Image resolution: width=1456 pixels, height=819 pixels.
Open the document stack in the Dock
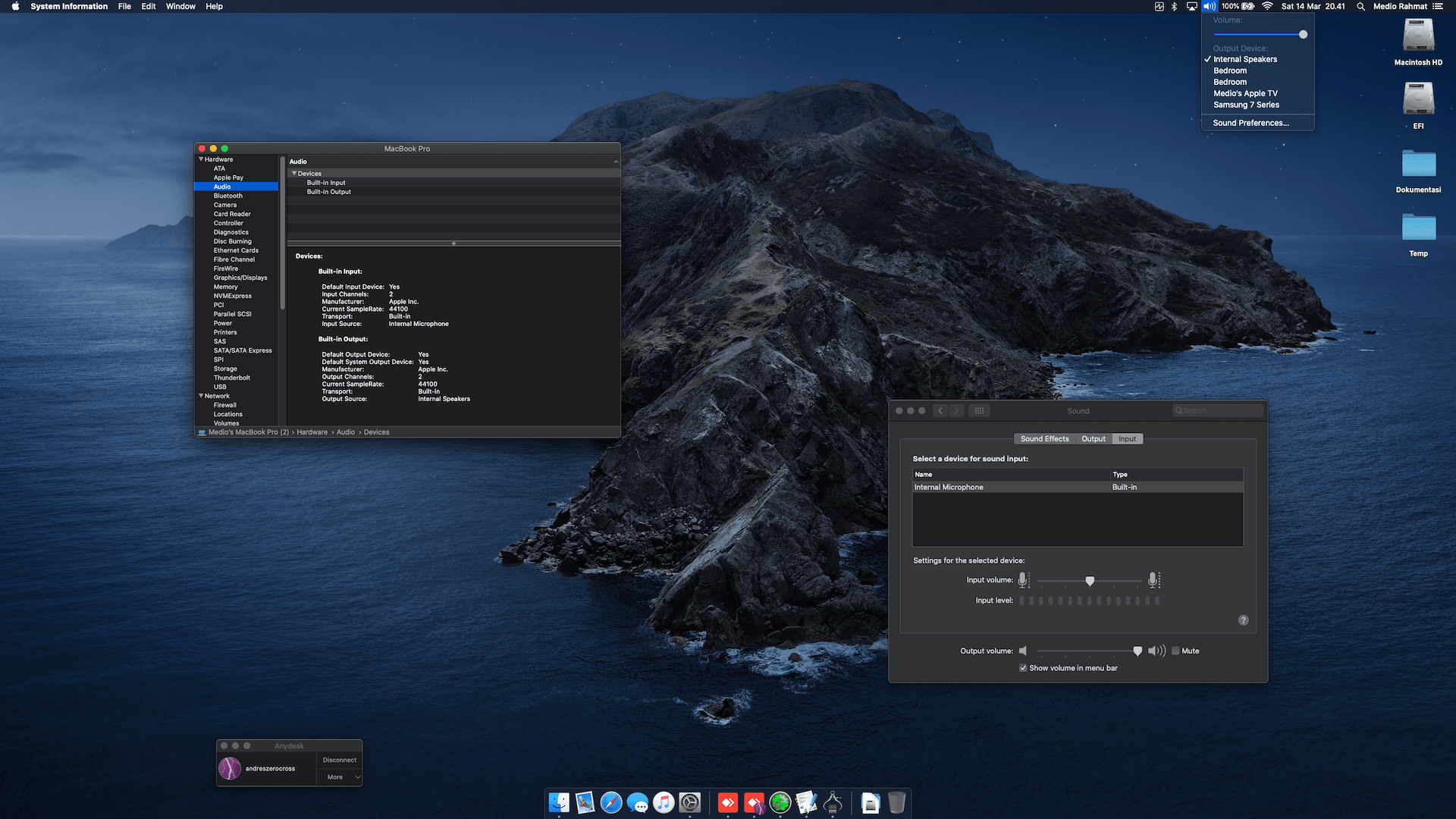click(871, 802)
